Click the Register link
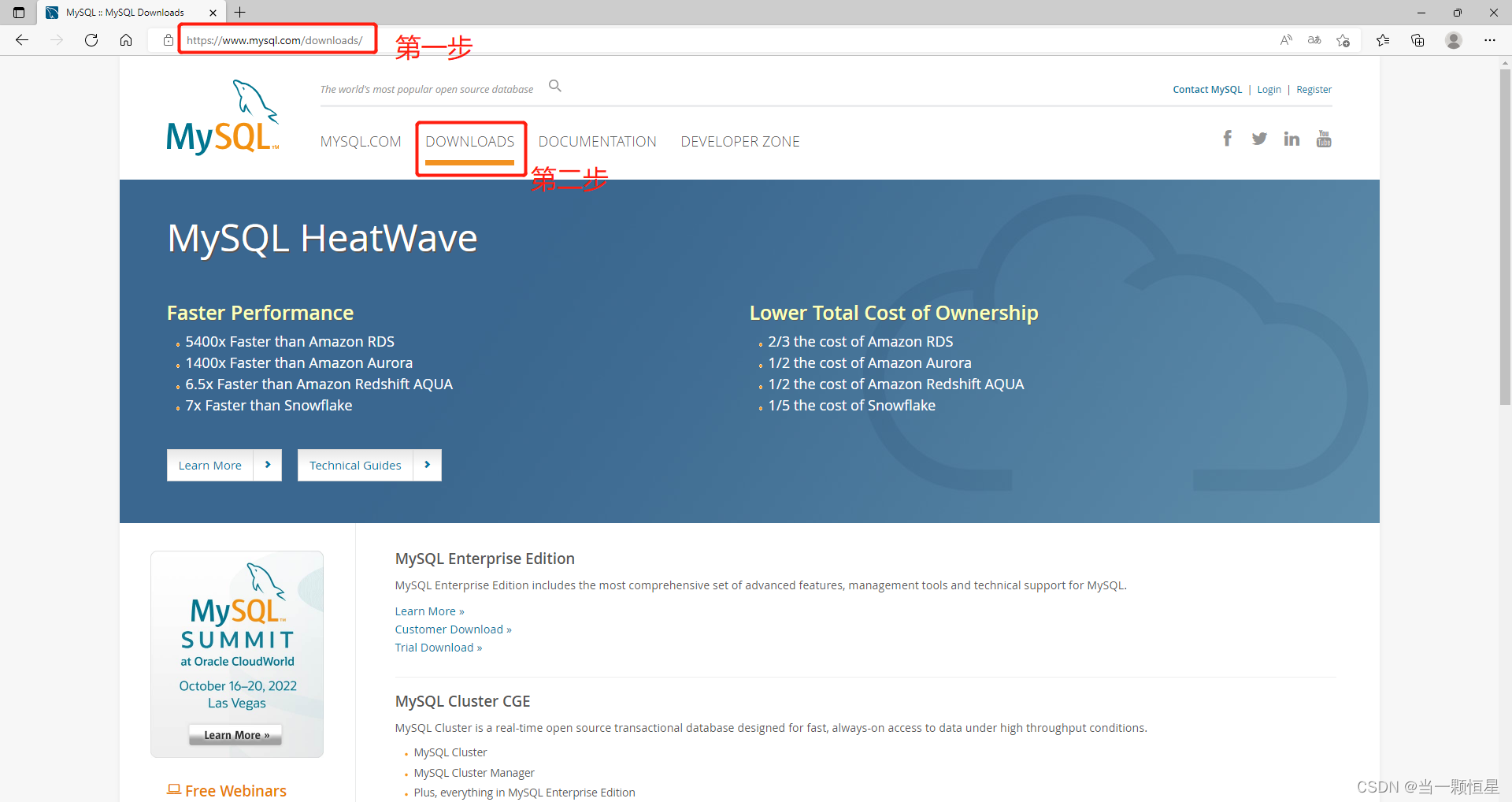 [x=1314, y=90]
